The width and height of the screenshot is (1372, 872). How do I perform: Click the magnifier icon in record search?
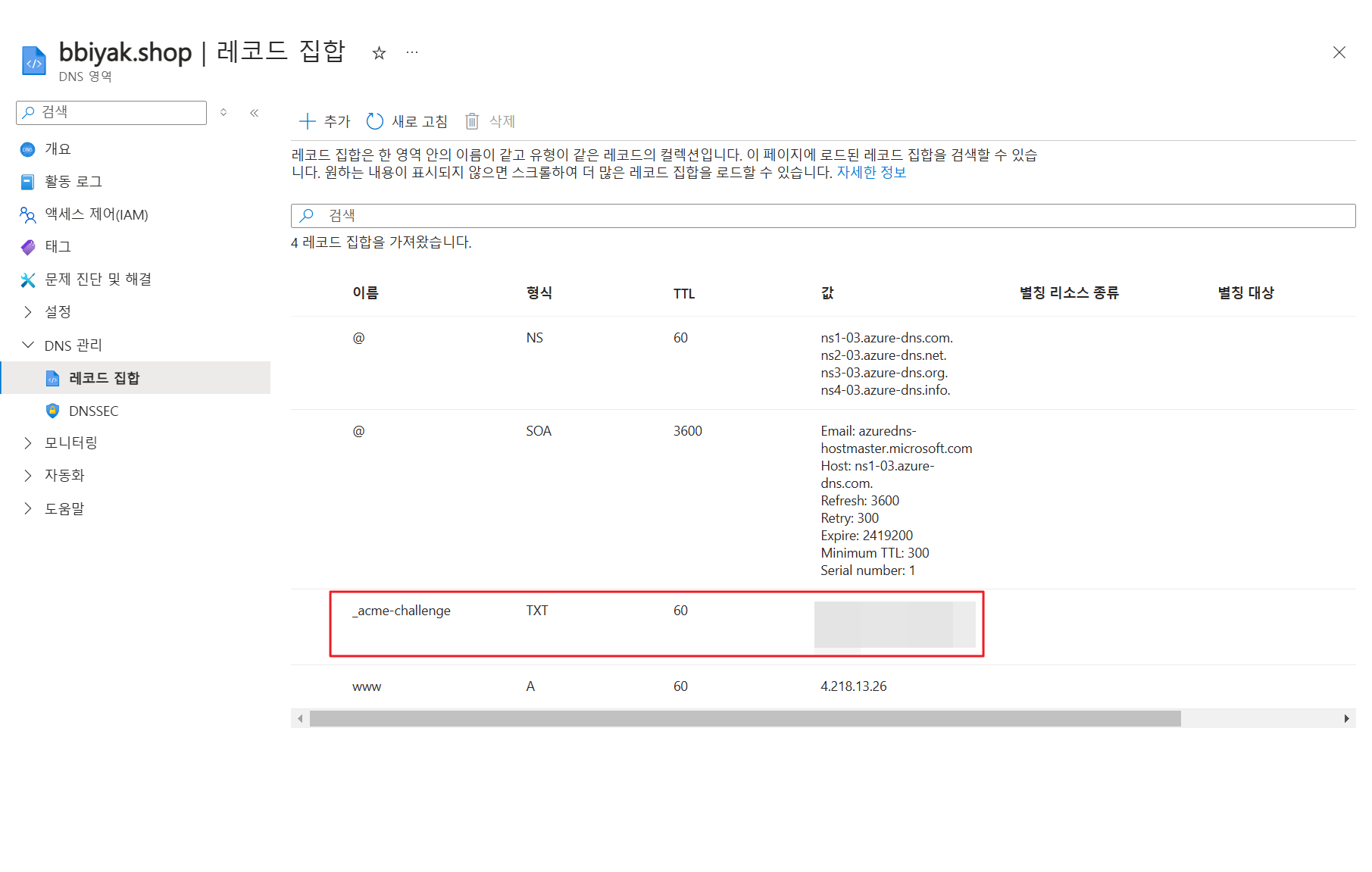click(x=307, y=215)
